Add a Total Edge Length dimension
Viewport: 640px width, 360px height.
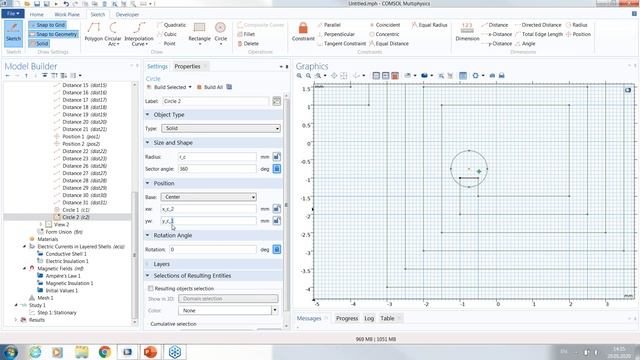click(539, 34)
